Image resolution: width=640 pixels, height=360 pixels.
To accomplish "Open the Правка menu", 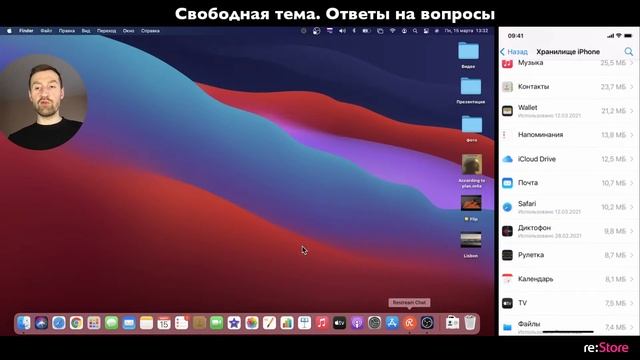I will [67, 31].
